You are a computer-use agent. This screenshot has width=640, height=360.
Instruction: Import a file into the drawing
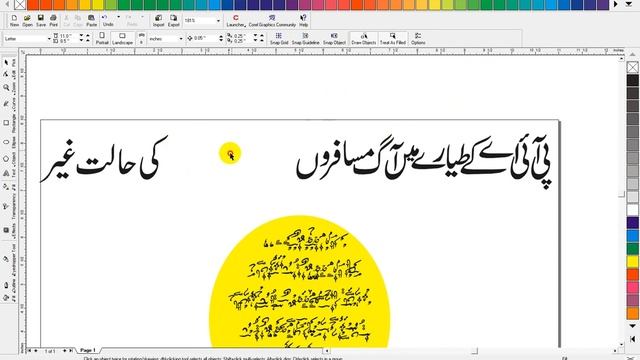coord(158,20)
